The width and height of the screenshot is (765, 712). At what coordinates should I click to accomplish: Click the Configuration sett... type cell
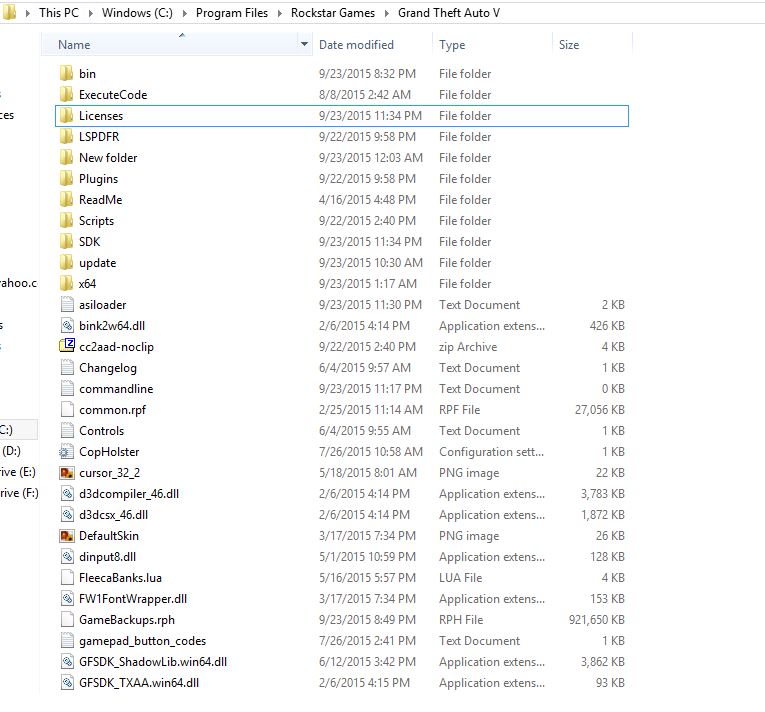[491, 451]
